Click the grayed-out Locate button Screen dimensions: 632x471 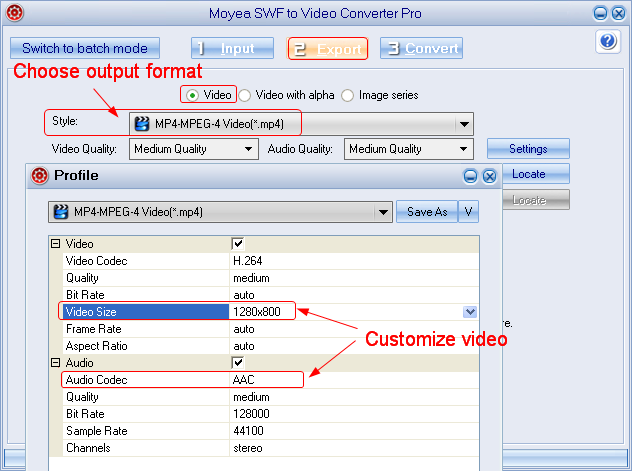coord(536,200)
